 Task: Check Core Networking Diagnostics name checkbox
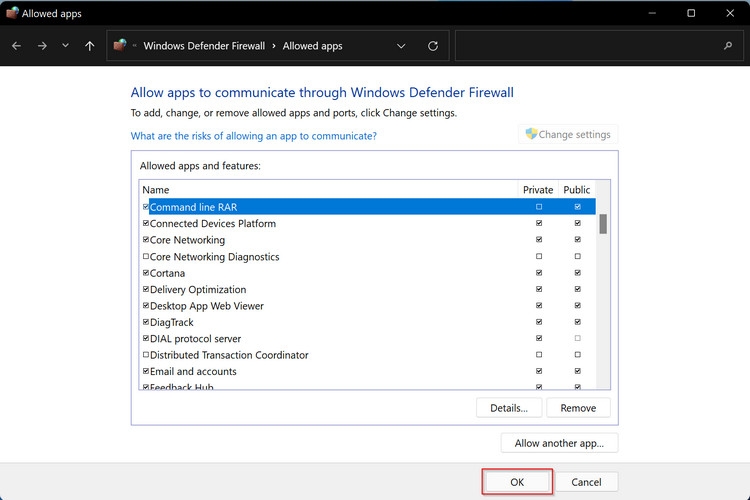146,256
